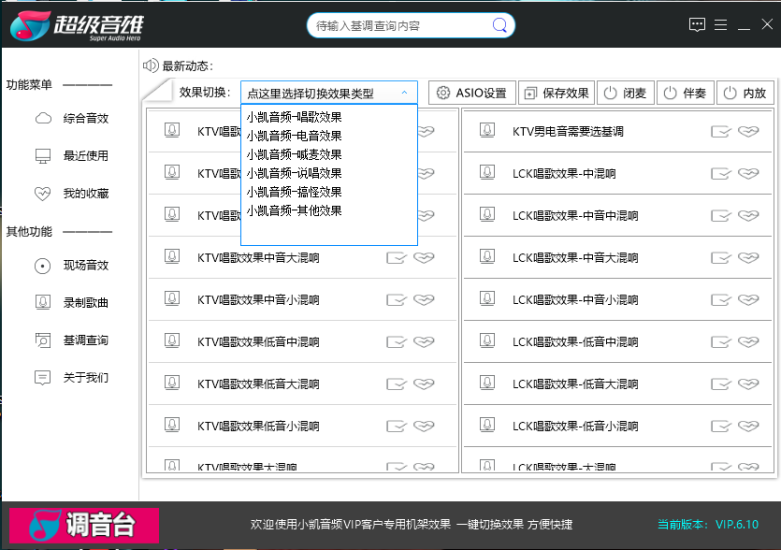Toggle the 闭麦 mute mic button
781x550 pixels.
pos(625,93)
